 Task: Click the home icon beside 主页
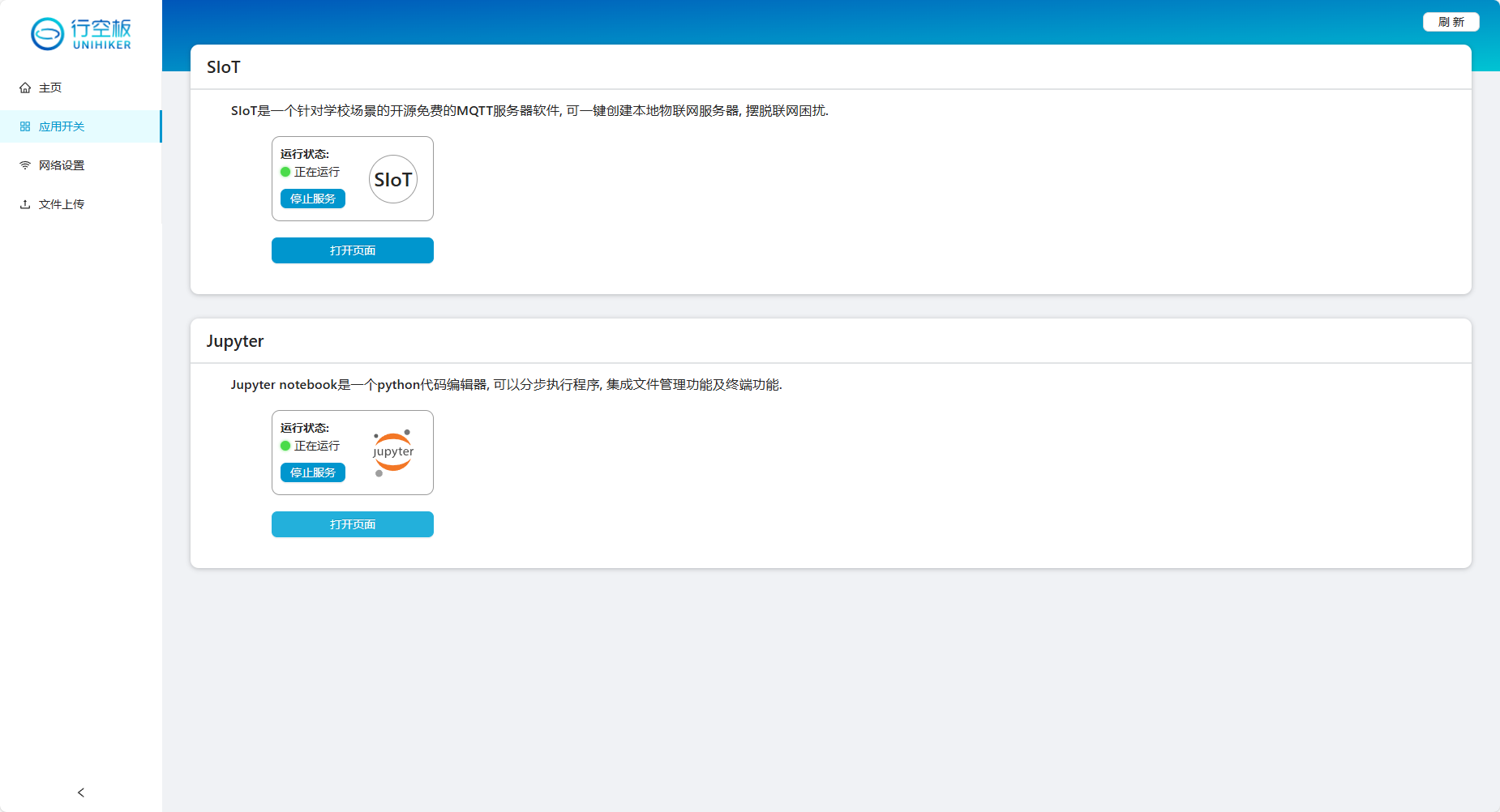(25, 88)
